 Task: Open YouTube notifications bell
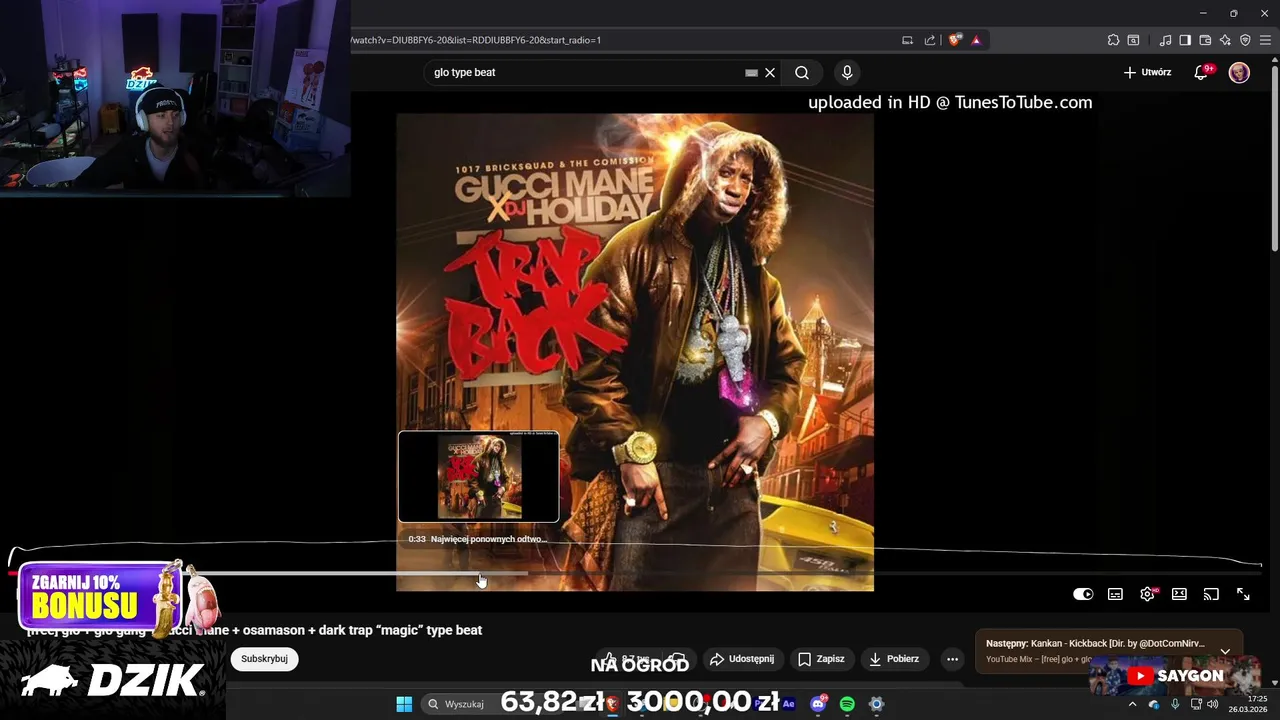(x=1202, y=72)
